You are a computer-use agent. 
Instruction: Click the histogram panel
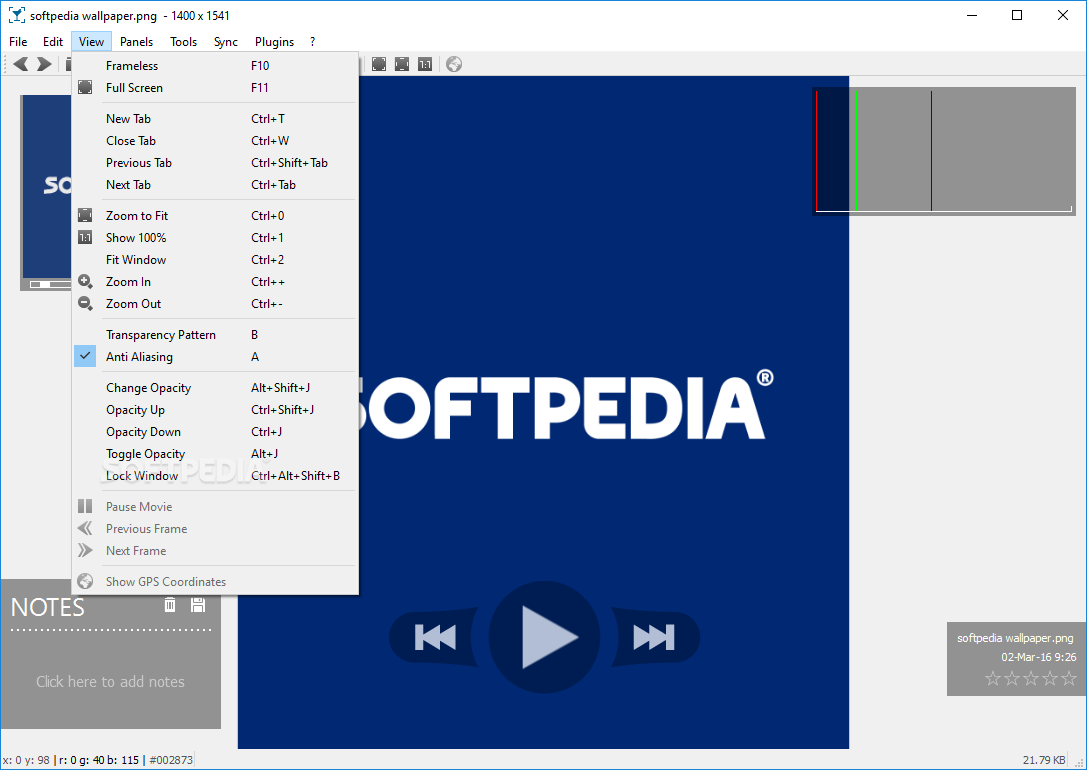tap(944, 151)
